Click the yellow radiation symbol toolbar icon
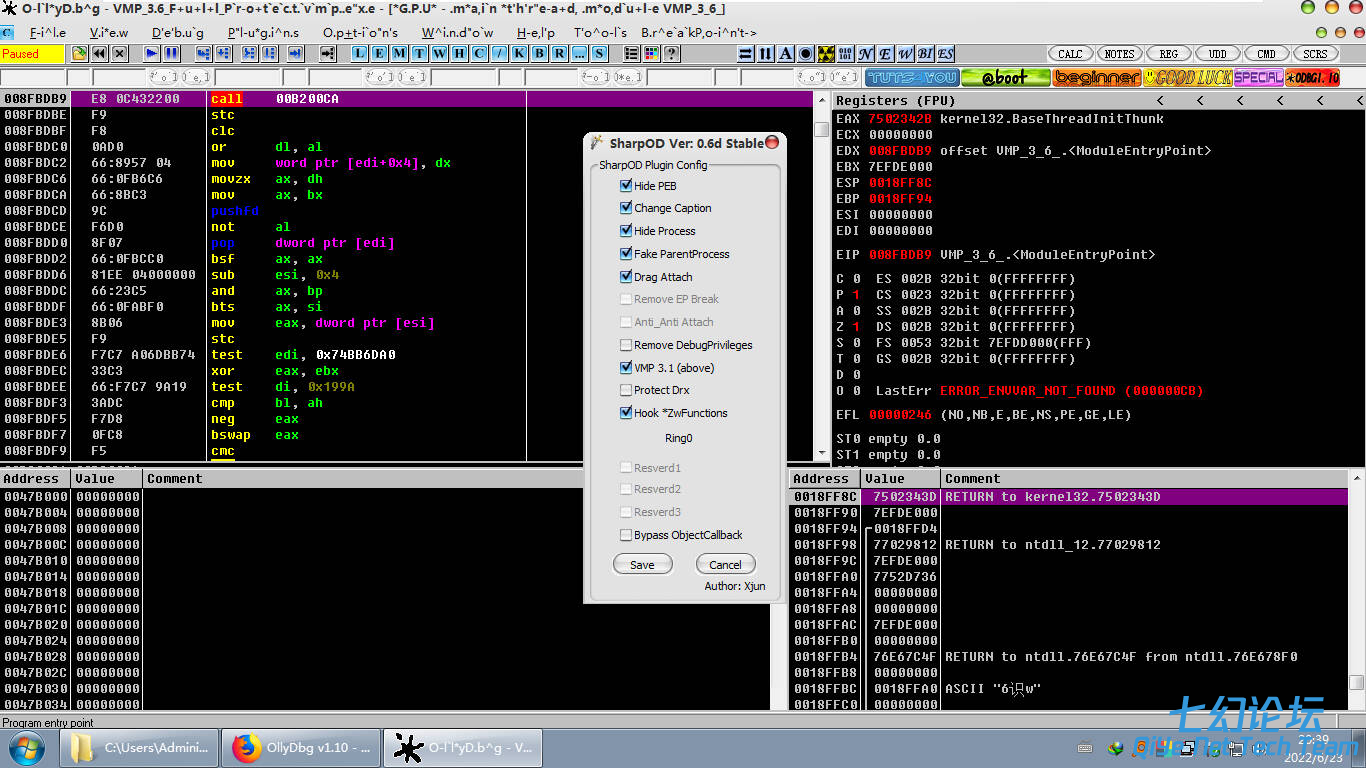This screenshot has width=1366, height=768. 826,54
